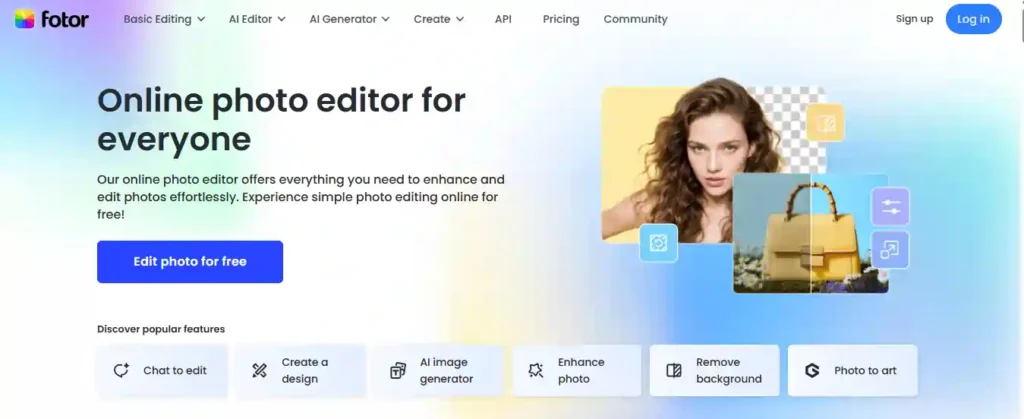Click the Create a design pencil-ruler icon
This screenshot has height=419, width=1024.
[260, 370]
